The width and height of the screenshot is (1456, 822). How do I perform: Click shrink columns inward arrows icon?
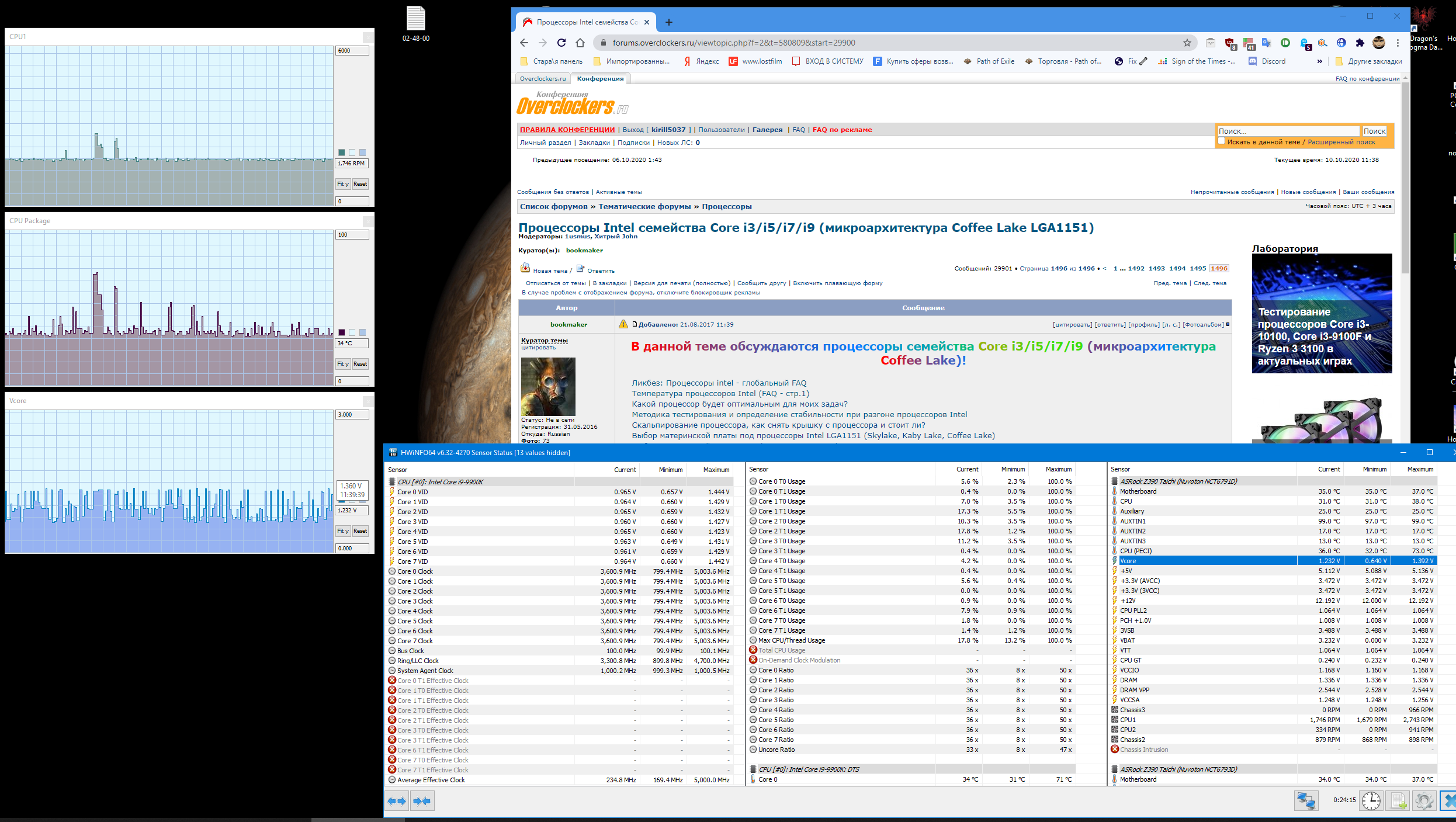422,801
